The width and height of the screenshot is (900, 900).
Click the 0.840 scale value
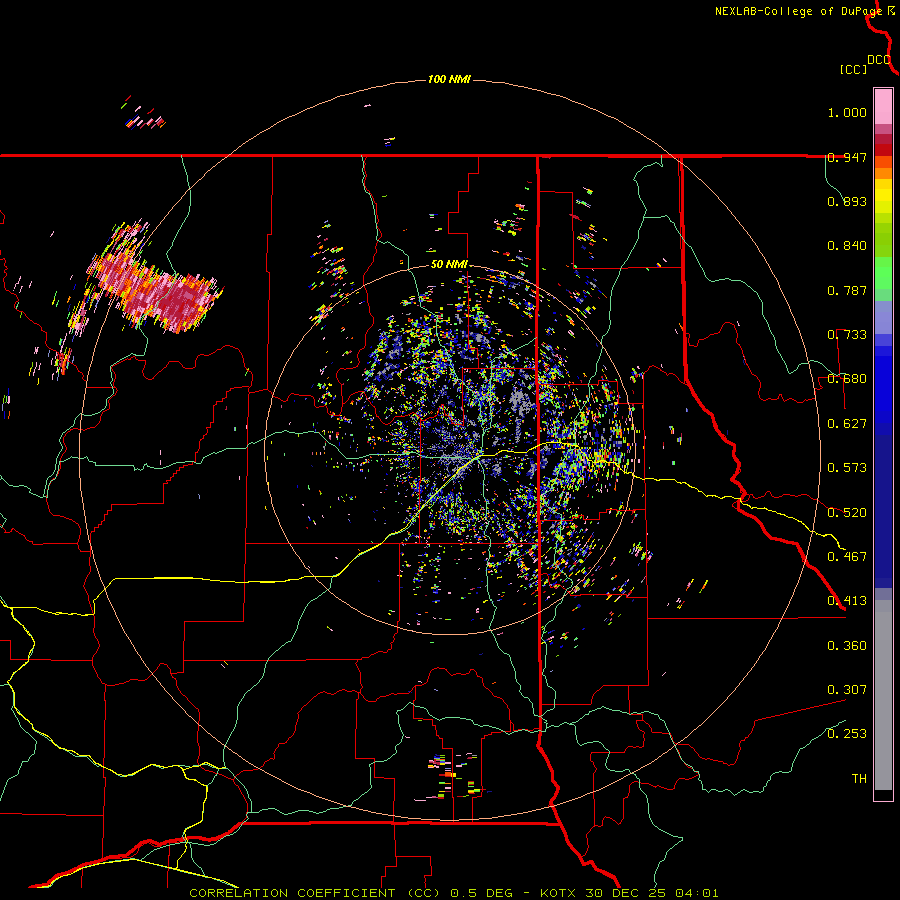click(x=847, y=246)
